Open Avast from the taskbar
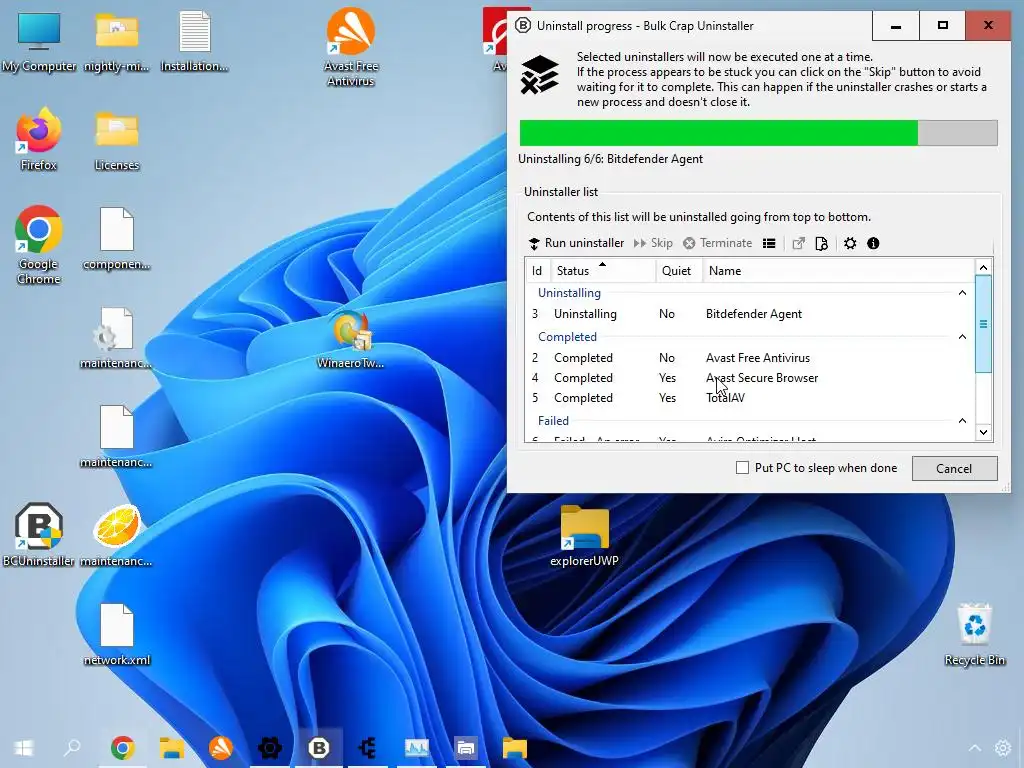This screenshot has height=768, width=1024. coord(221,748)
